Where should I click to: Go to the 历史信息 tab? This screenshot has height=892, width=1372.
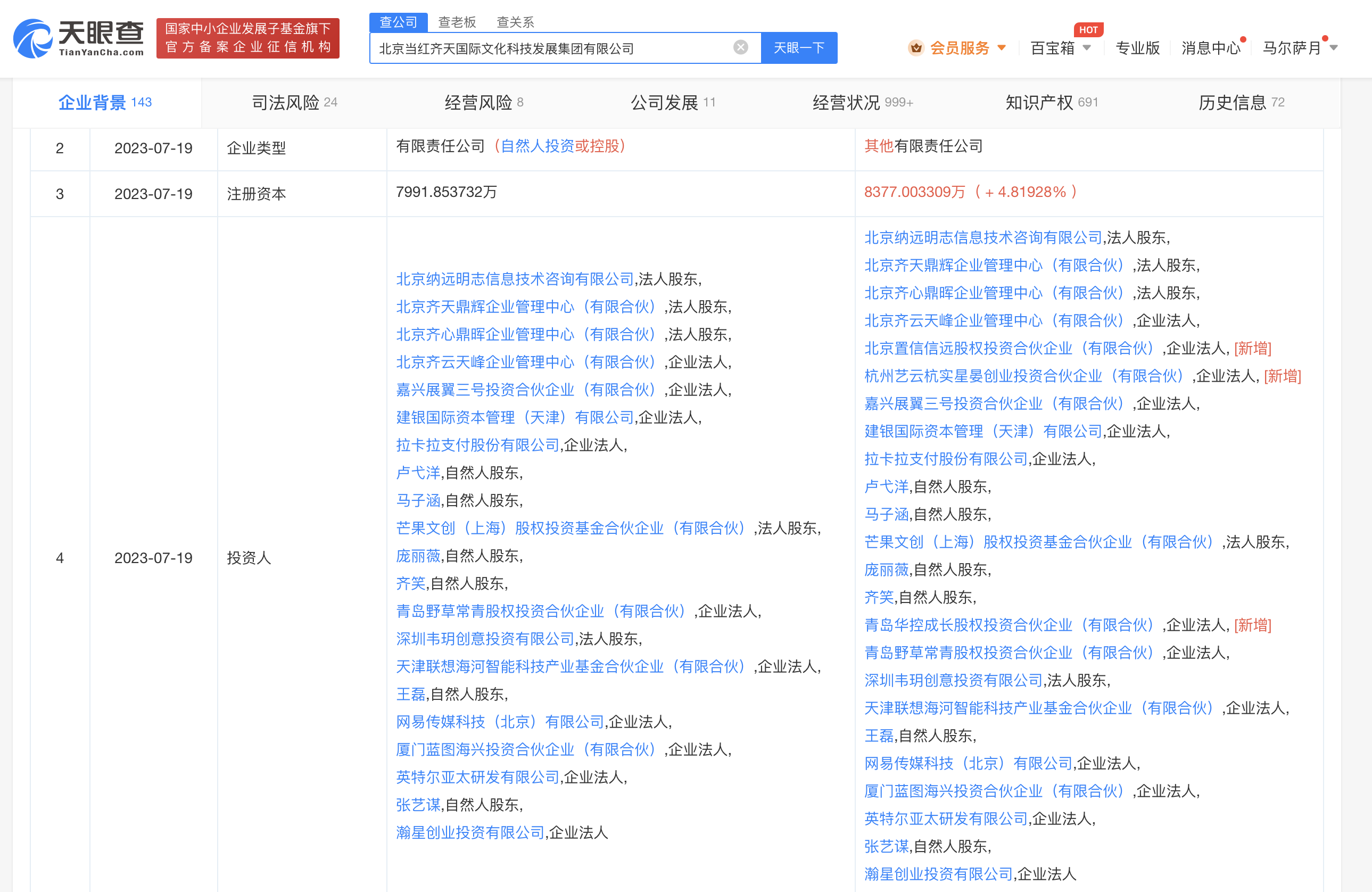tap(1241, 103)
